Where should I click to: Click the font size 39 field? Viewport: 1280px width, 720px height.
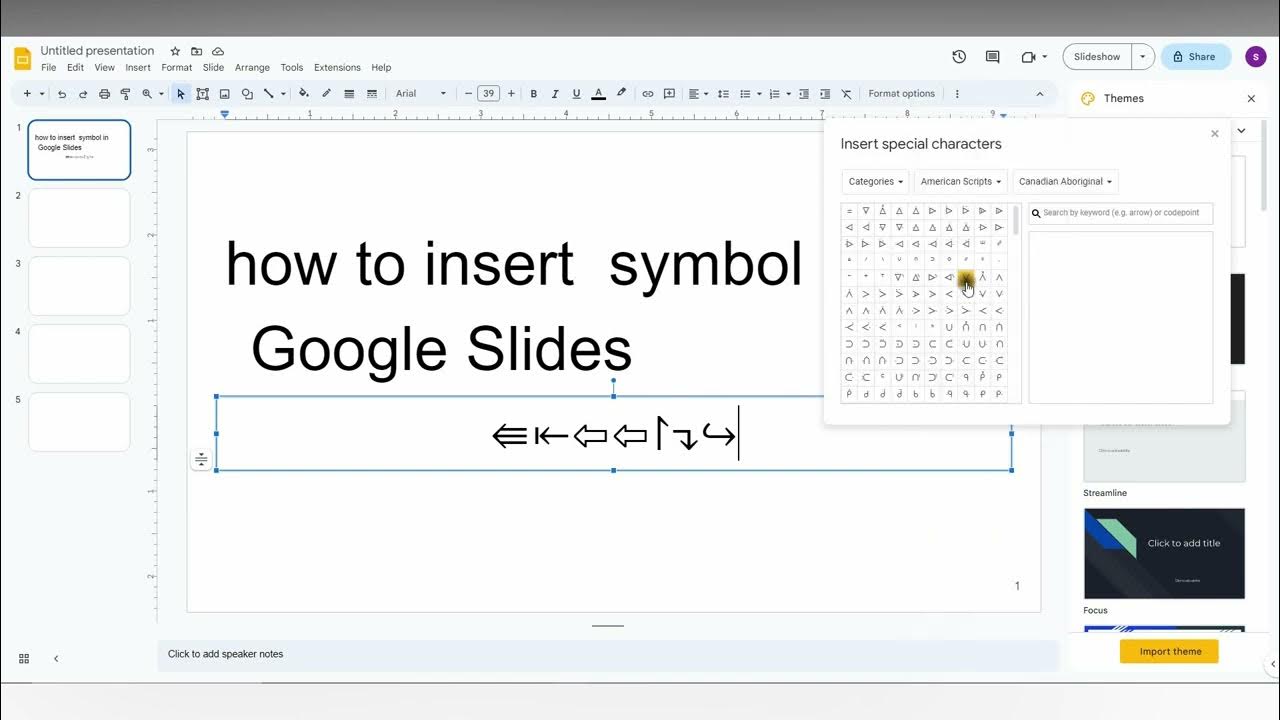click(x=488, y=94)
